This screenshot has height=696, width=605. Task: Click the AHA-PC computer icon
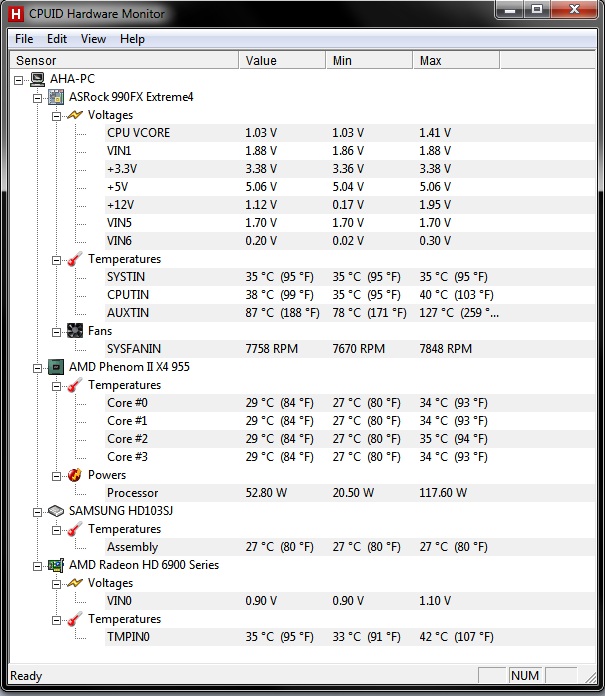pyautogui.click(x=38, y=79)
